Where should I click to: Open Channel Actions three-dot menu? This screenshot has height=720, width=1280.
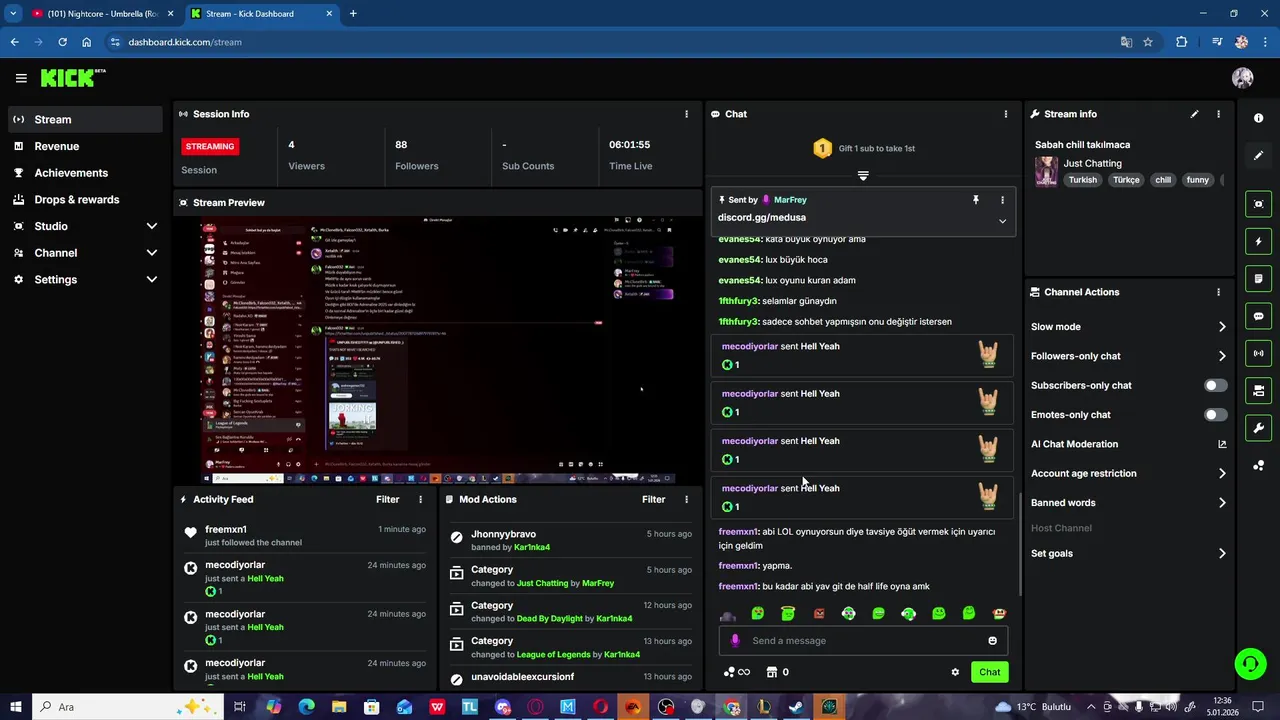[x=1218, y=292]
